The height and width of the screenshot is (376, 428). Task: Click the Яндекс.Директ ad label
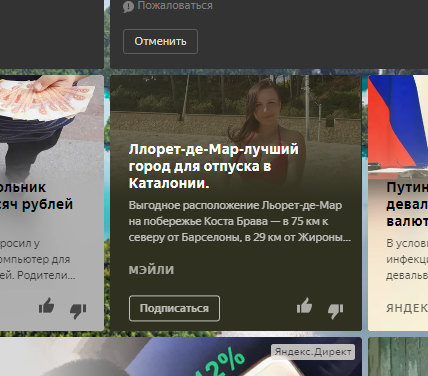(x=313, y=352)
